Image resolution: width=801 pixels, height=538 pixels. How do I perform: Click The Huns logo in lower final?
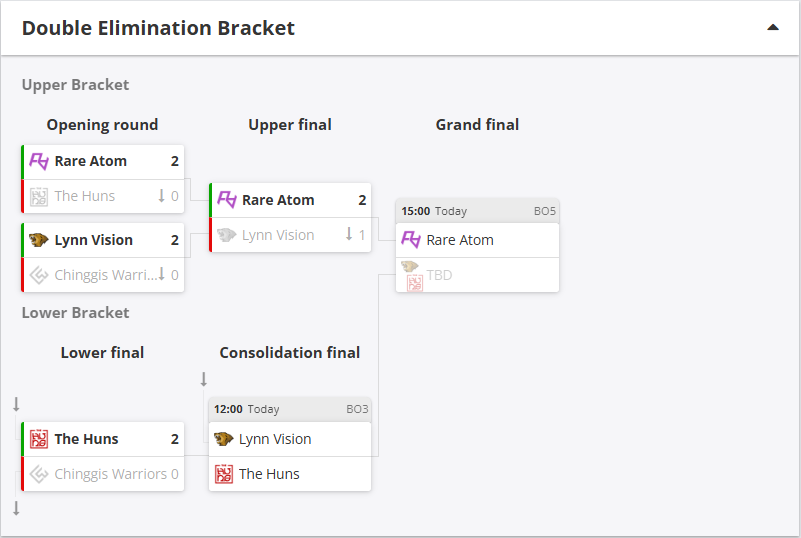pyautogui.click(x=39, y=439)
